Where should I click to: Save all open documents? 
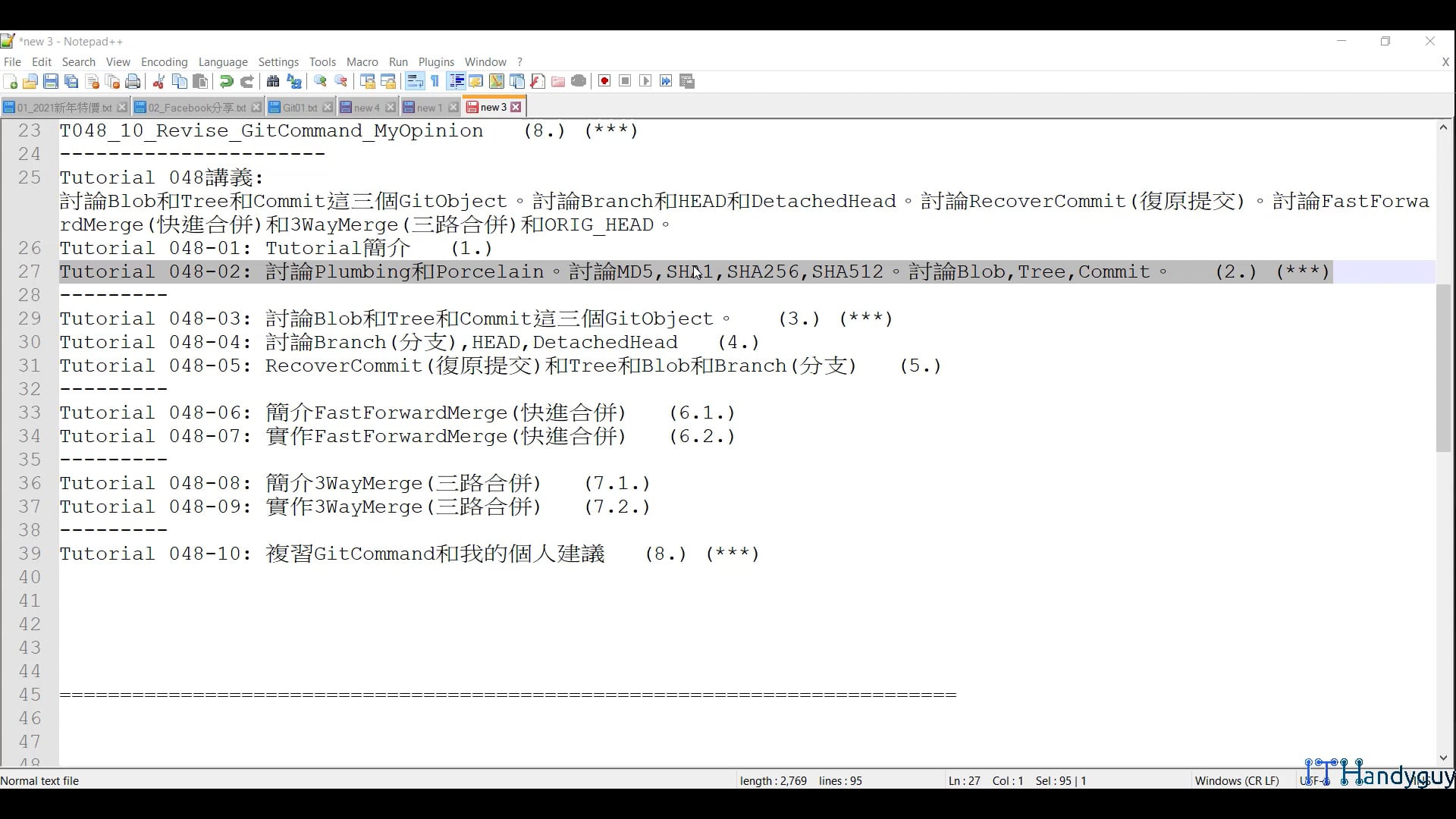[x=71, y=81]
